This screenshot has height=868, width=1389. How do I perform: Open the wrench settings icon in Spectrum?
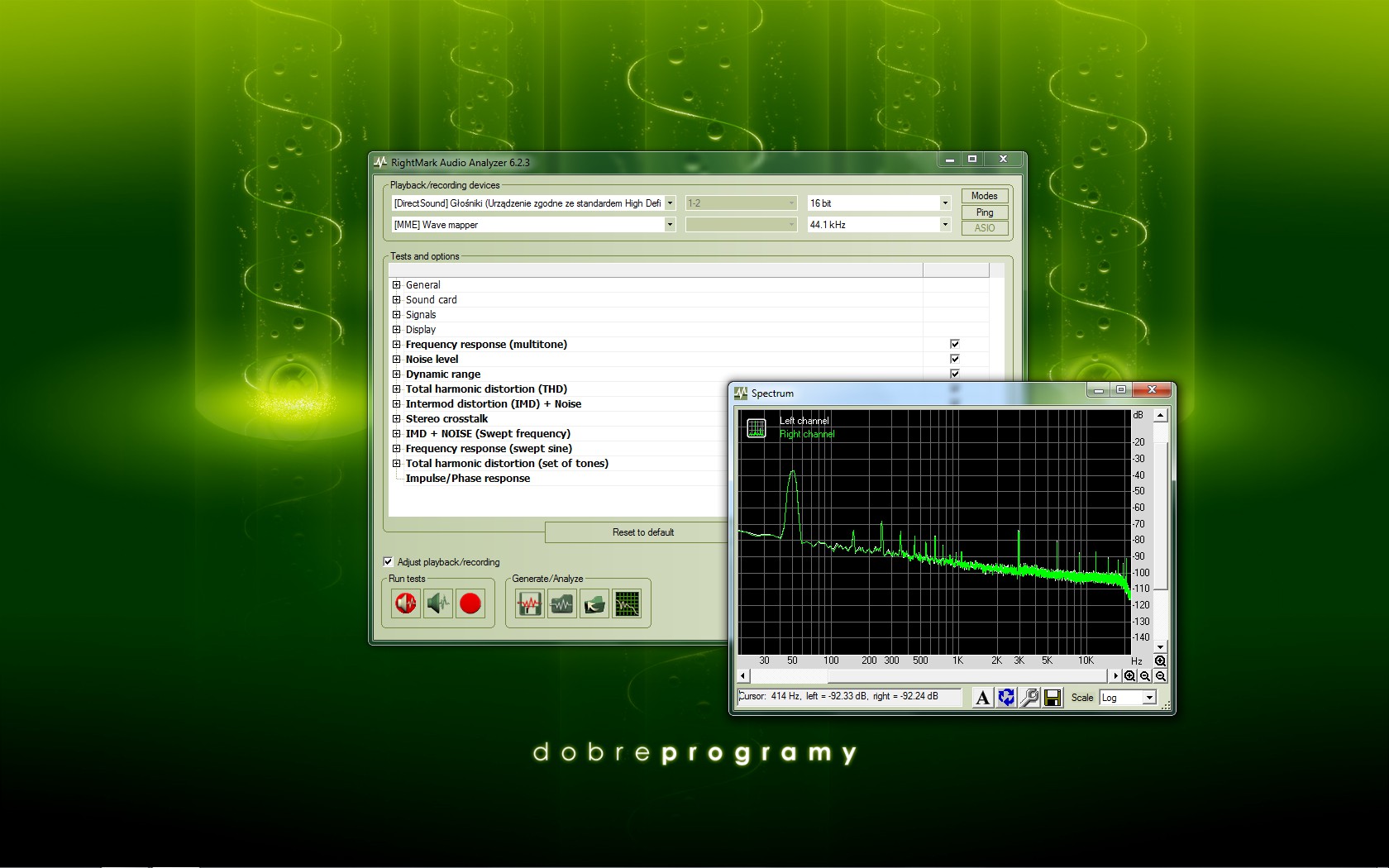[1029, 698]
